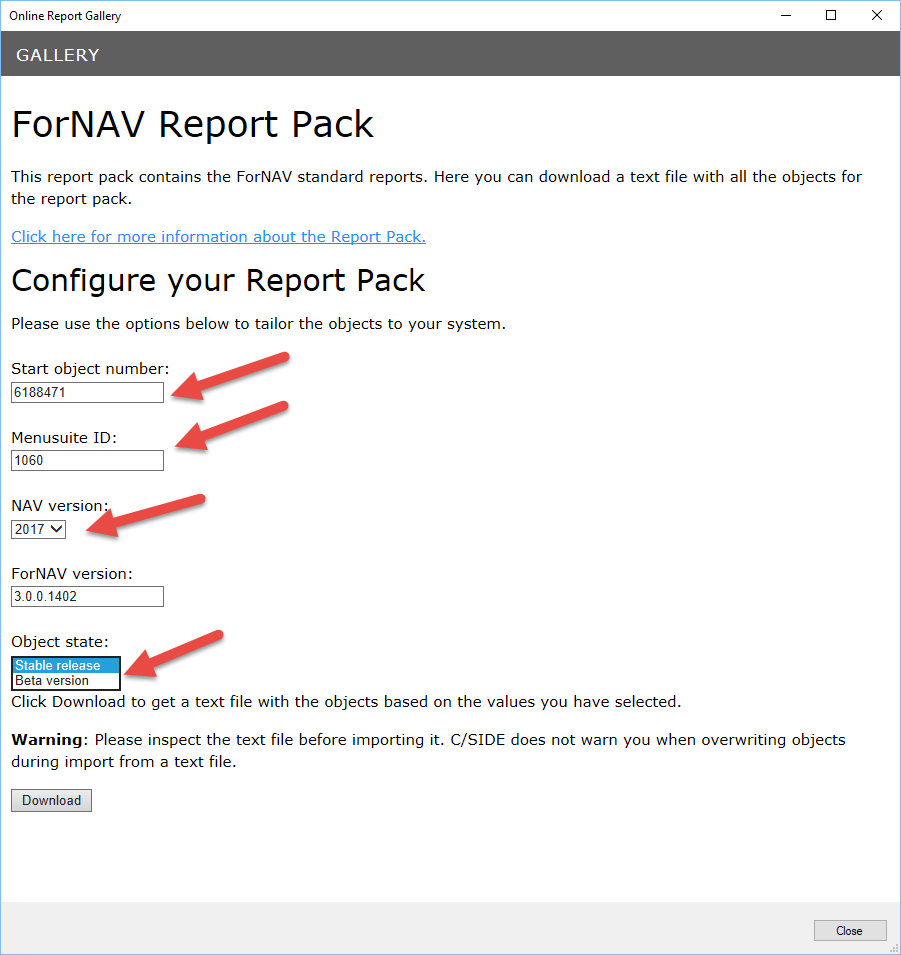The height and width of the screenshot is (955, 901).
Task: Click the Close button at bottom right
Action: point(849,931)
